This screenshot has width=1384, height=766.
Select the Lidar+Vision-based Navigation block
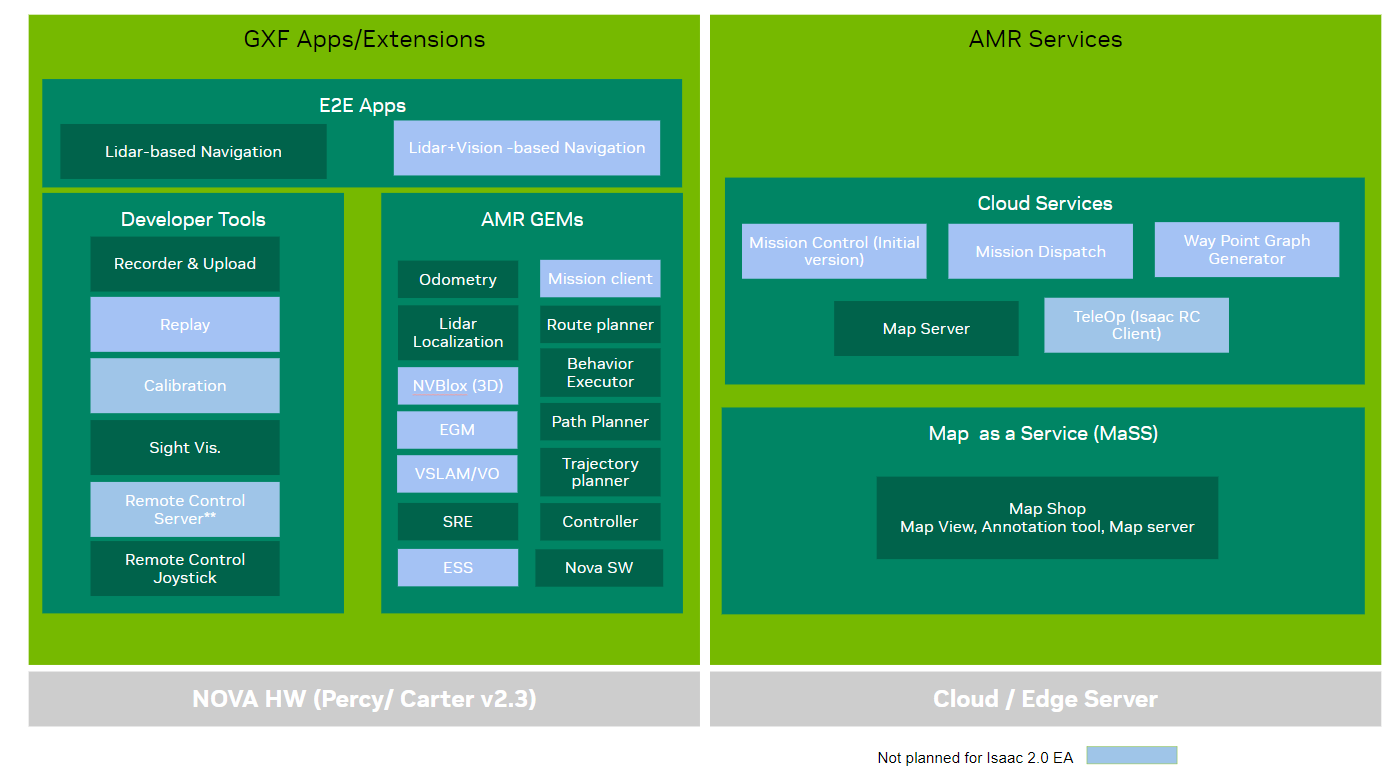click(x=527, y=148)
